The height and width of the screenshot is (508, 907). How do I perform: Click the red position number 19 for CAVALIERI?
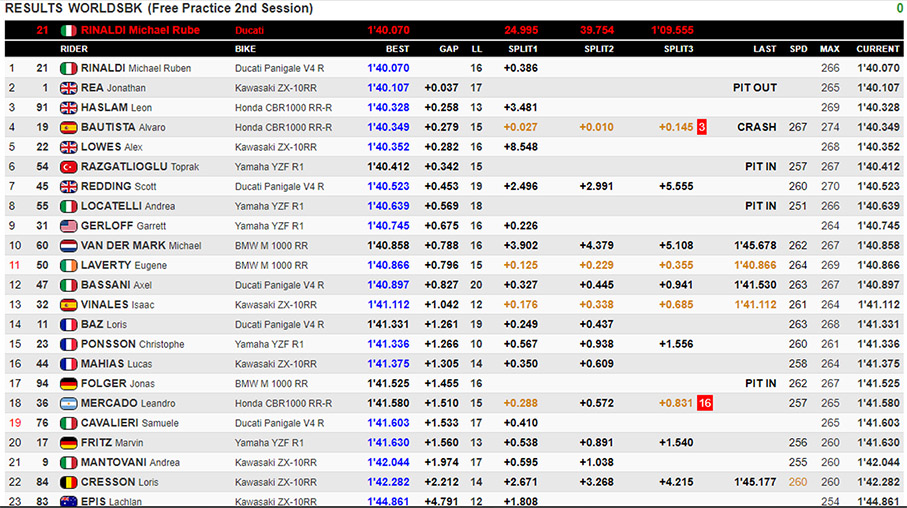tap(14, 423)
